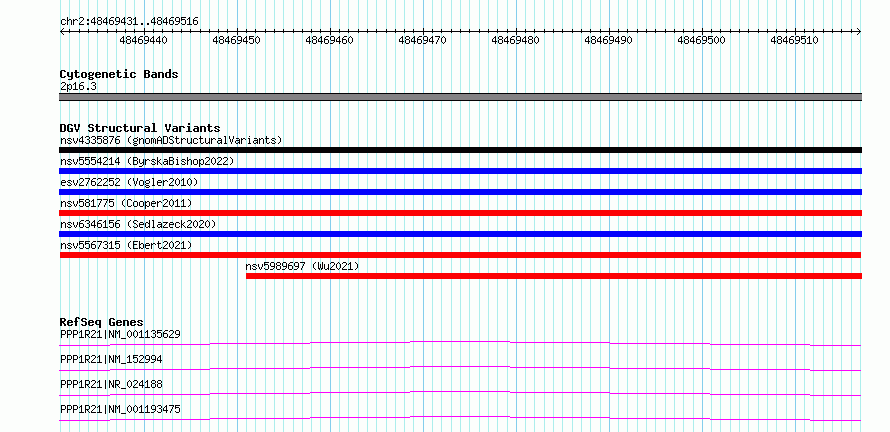Click the magenta NR_024188 transcript line
Image resolution: width=890 pixels, height=432 pixels.
click(x=460, y=393)
